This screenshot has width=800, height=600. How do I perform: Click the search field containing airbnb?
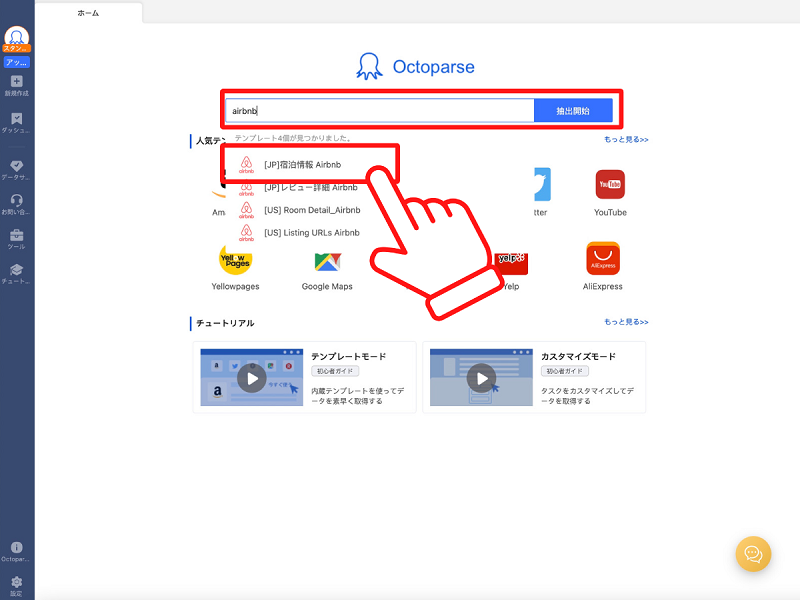pos(380,110)
